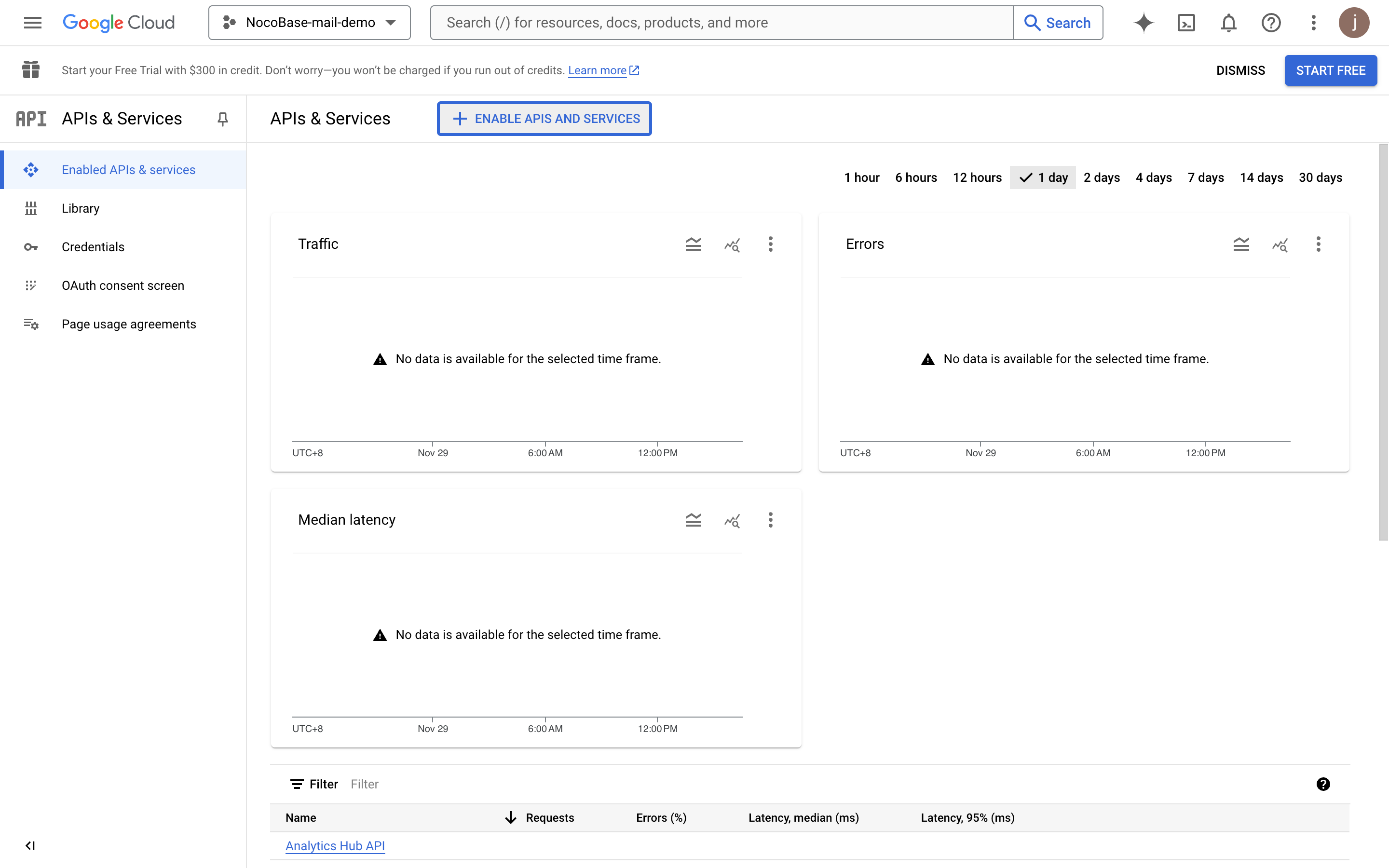Viewport: 1389px width, 868px height.
Task: Open the NocoBase-mail-demo project selector
Action: pyautogui.click(x=309, y=23)
